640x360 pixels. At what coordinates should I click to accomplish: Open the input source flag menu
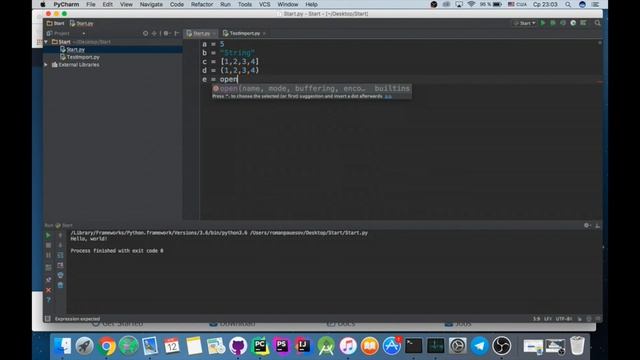pyautogui.click(x=517, y=4)
